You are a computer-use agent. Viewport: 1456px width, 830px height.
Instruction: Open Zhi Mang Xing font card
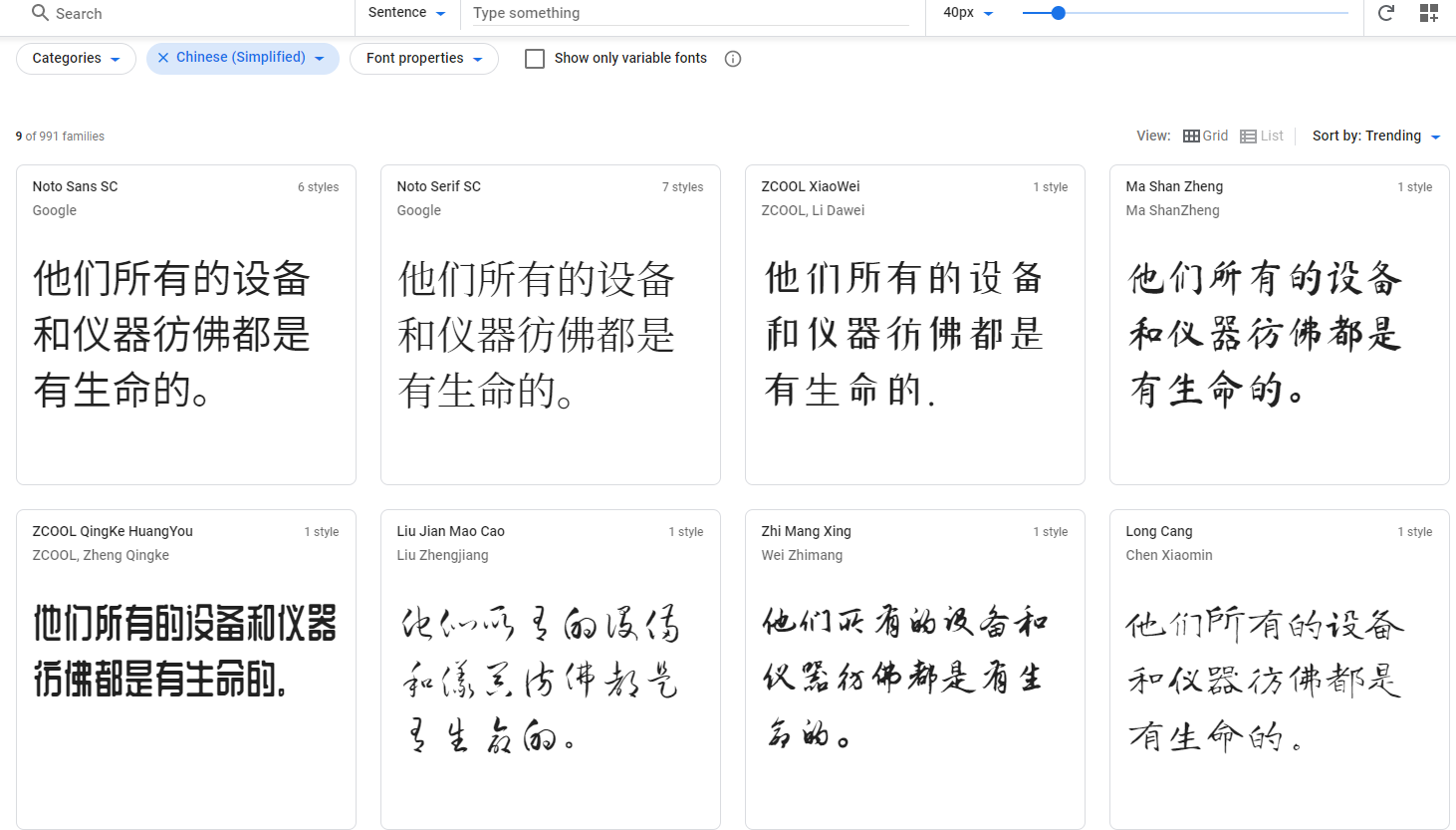click(x=915, y=670)
